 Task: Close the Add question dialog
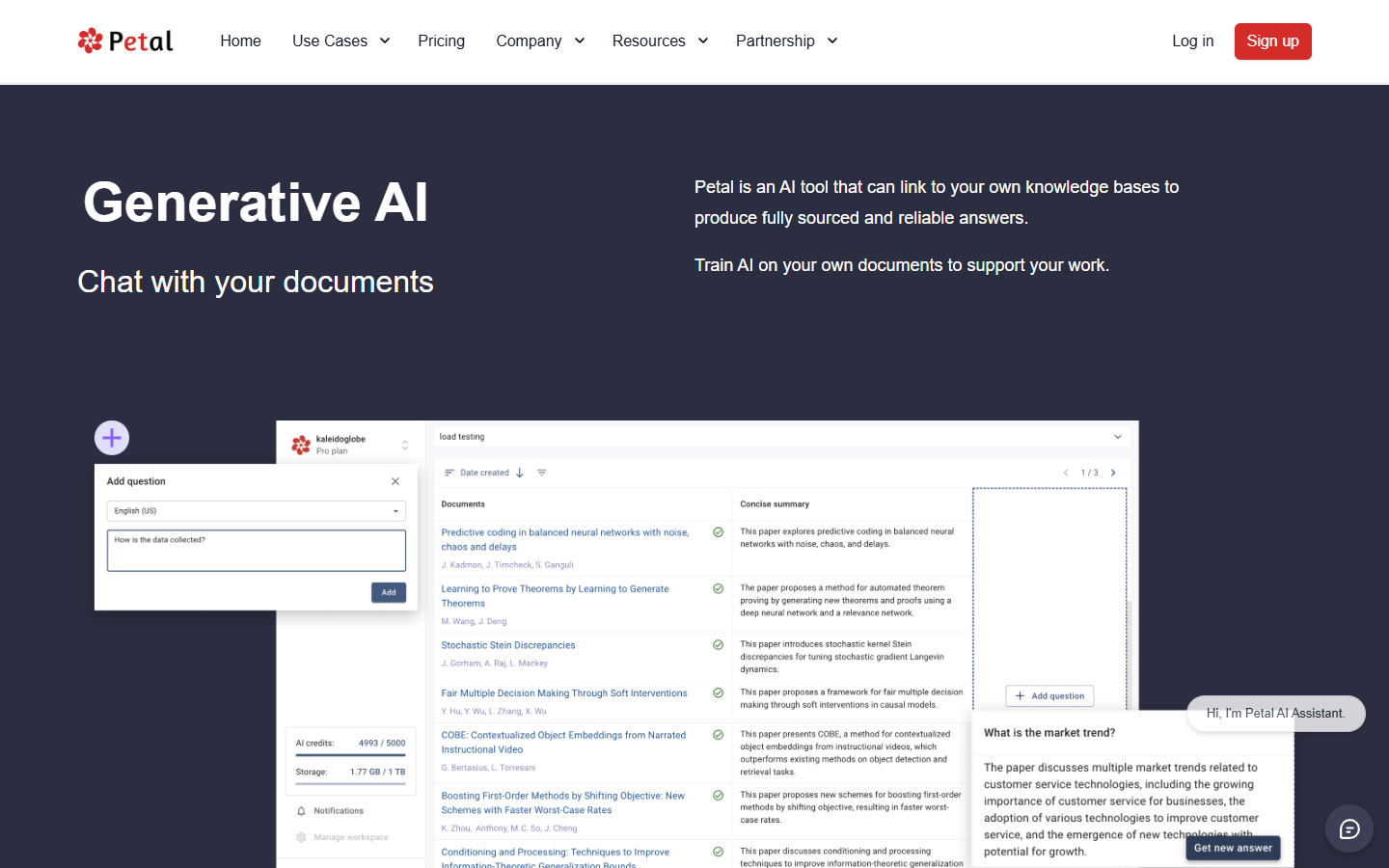click(x=395, y=481)
